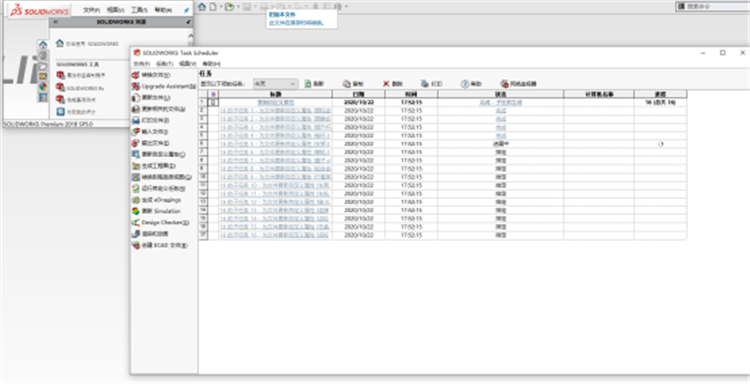Open the subtask 1 title link
This screenshot has width=750, height=384.
(275, 110)
